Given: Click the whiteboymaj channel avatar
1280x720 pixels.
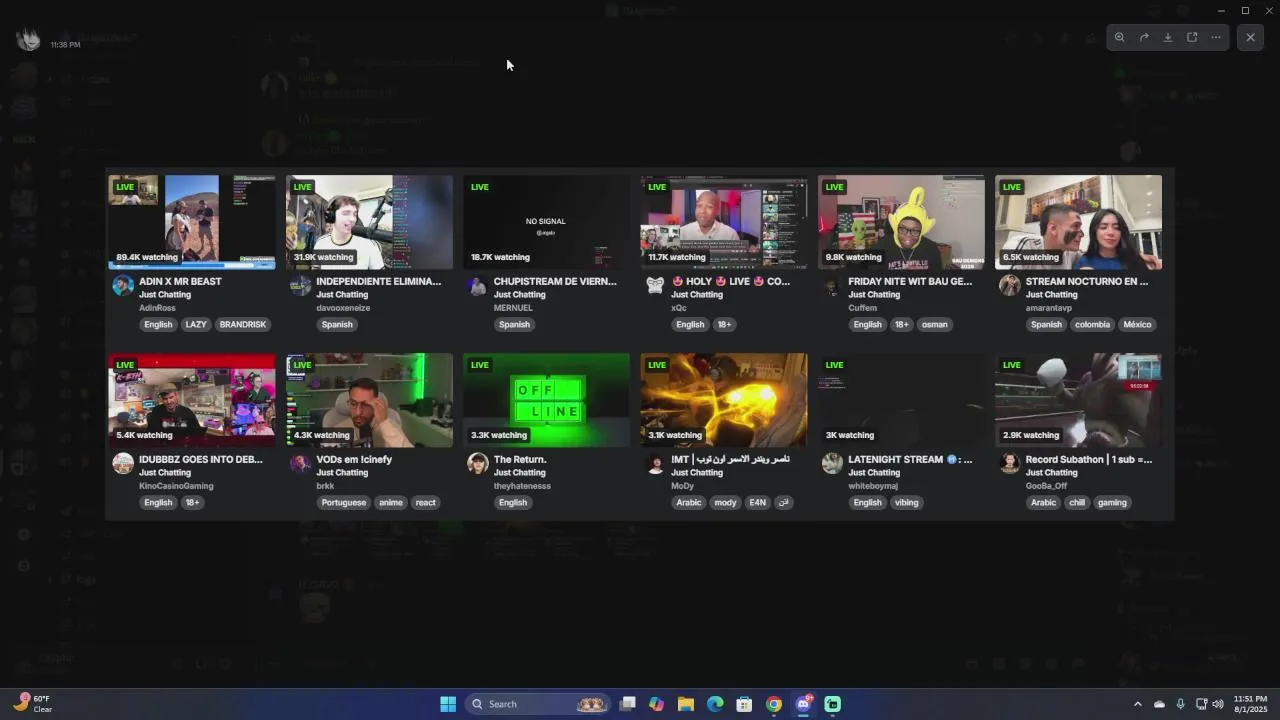Looking at the screenshot, I should (x=832, y=464).
